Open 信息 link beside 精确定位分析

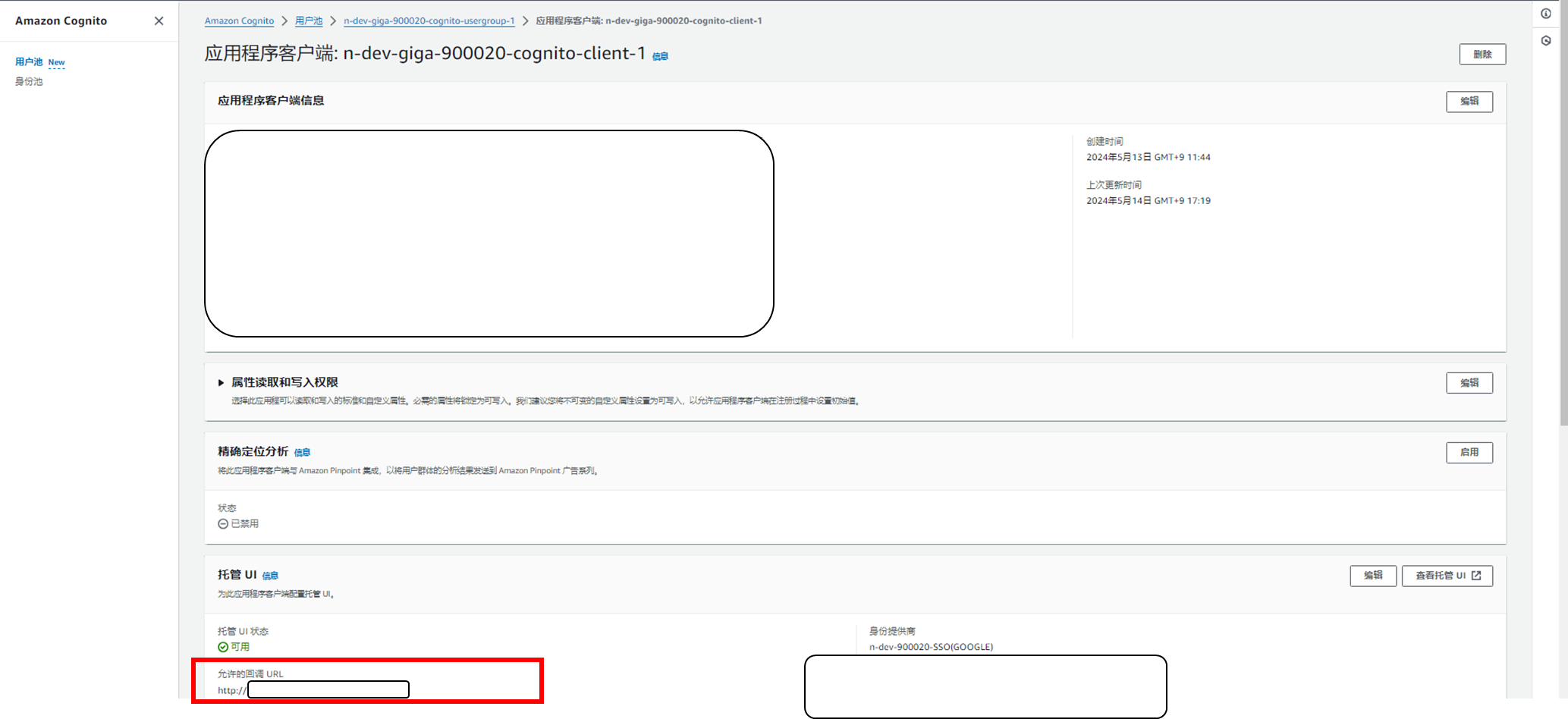[x=302, y=453]
